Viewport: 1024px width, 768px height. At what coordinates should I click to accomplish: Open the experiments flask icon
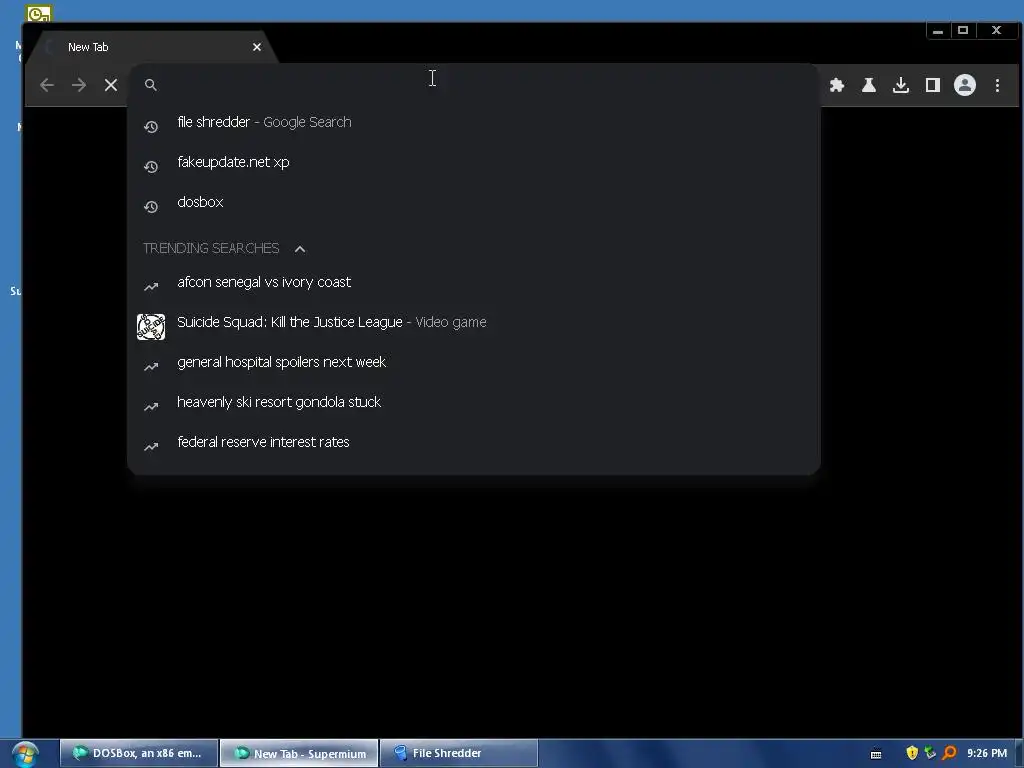[869, 85]
